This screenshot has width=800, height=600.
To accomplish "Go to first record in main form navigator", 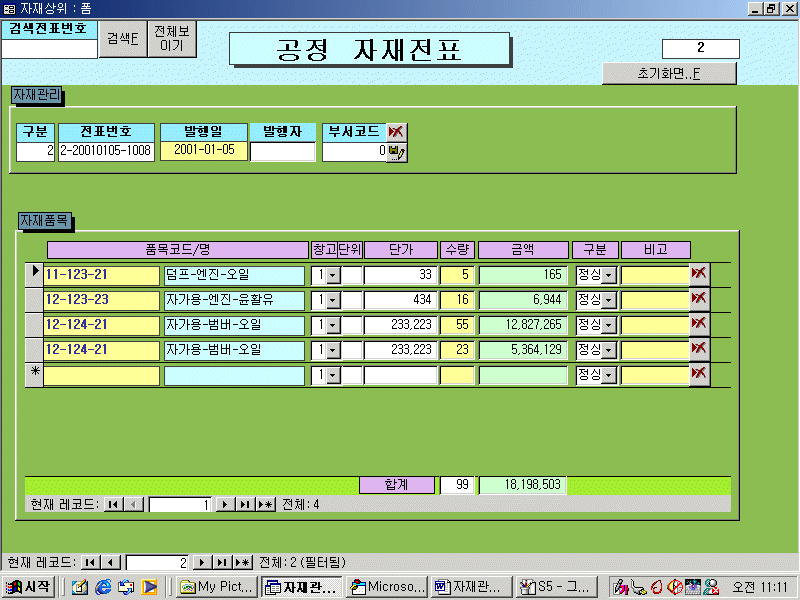I will pyautogui.click(x=90, y=562).
